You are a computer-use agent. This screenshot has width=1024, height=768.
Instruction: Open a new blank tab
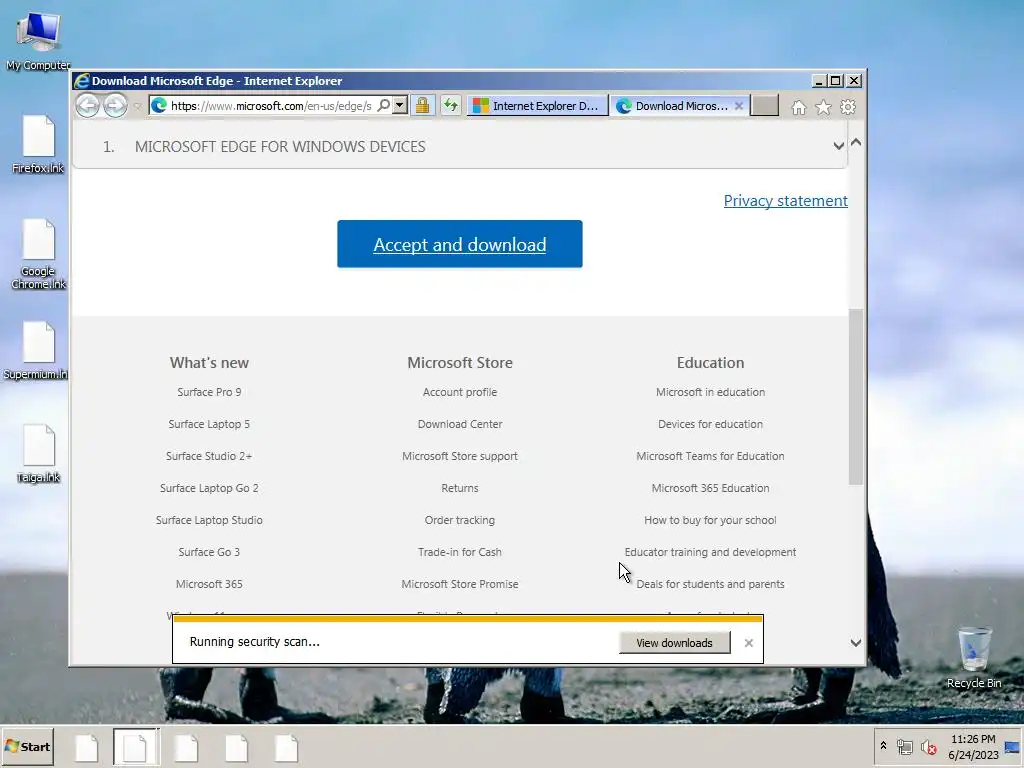764,106
